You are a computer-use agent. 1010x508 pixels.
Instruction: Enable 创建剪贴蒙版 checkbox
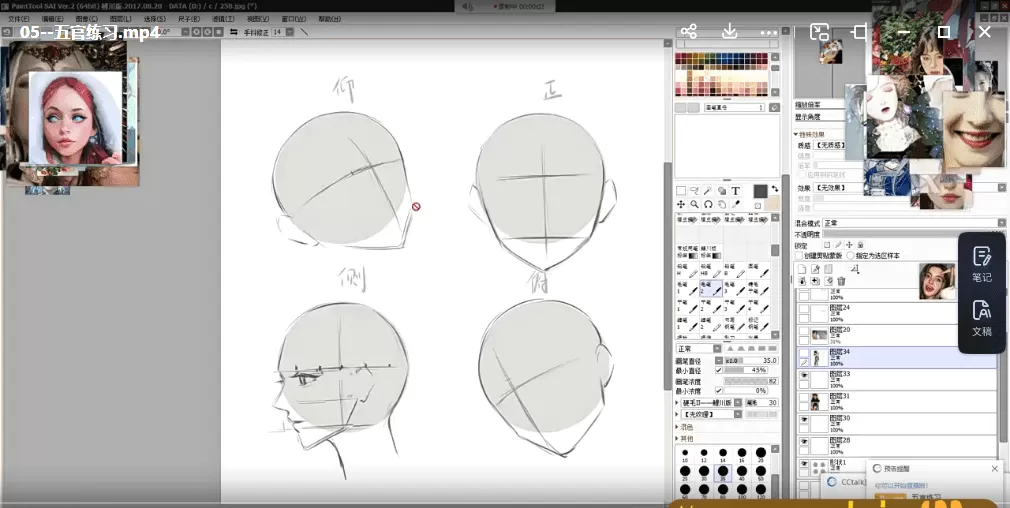(x=799, y=255)
